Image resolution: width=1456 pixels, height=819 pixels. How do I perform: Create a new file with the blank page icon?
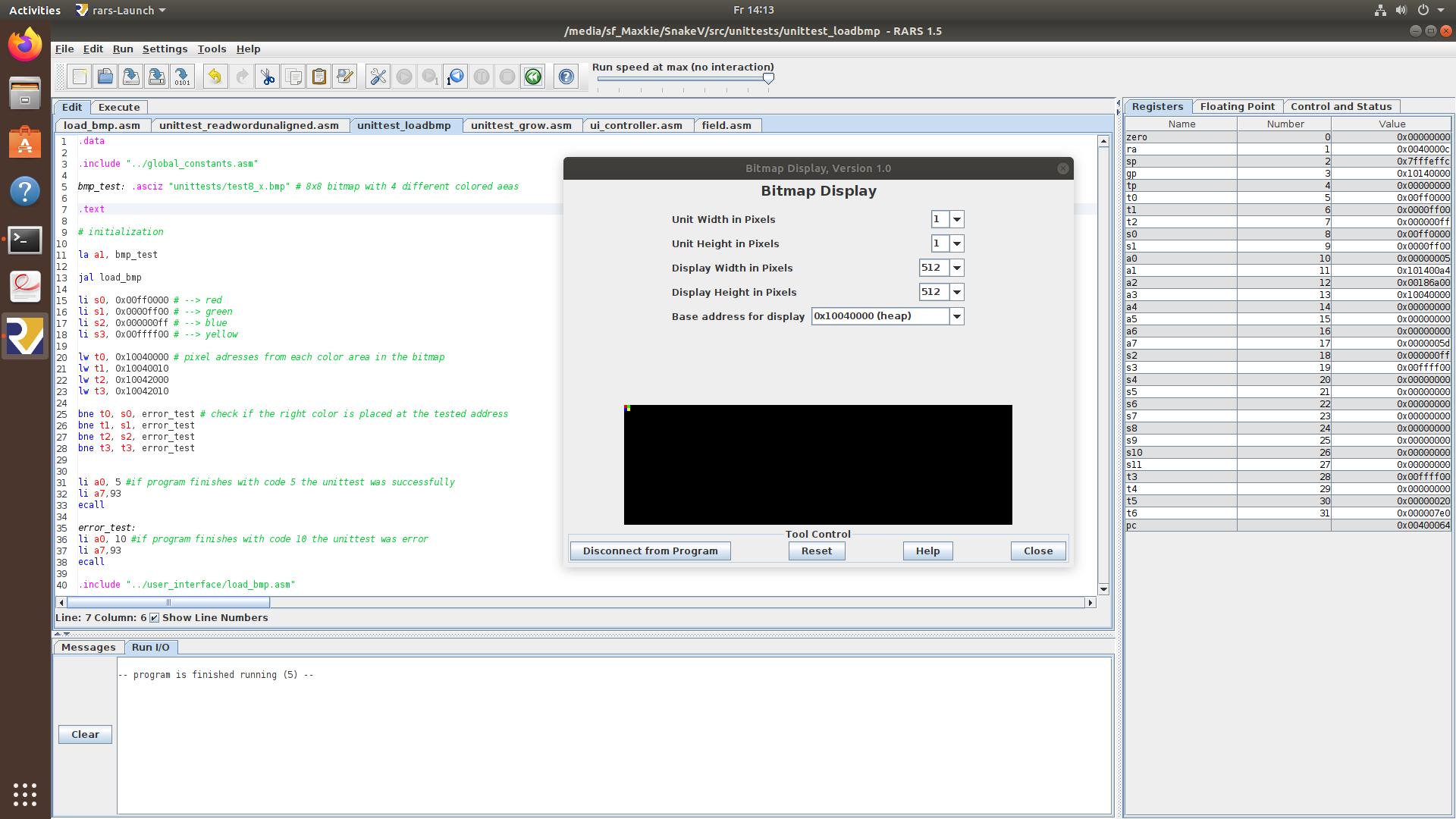click(79, 76)
